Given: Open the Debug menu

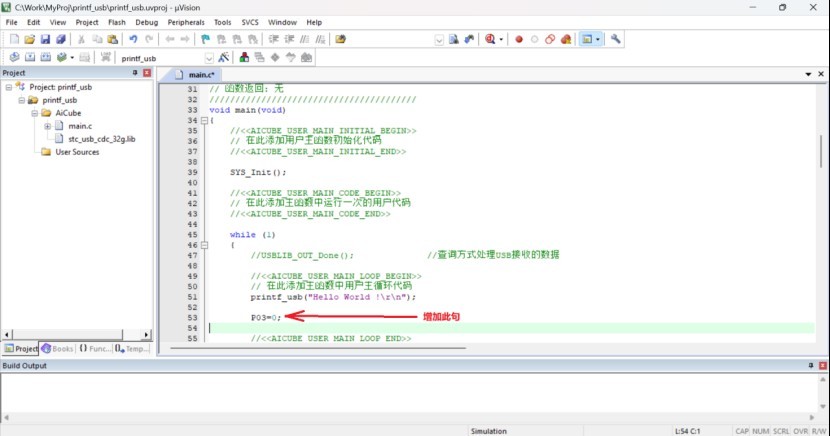Looking at the screenshot, I should (x=147, y=22).
